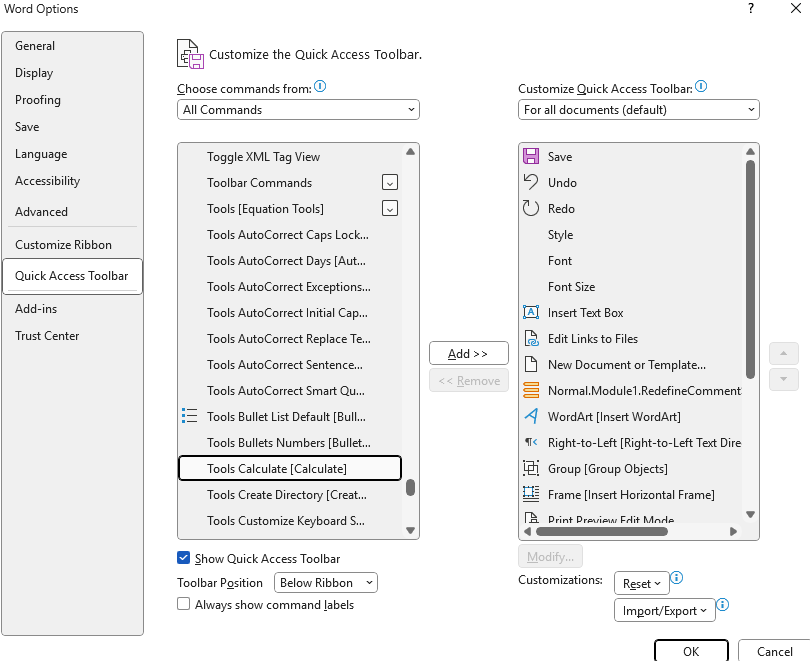
Task: Click commands list vertical scrollbar thumb
Action: 411,487
